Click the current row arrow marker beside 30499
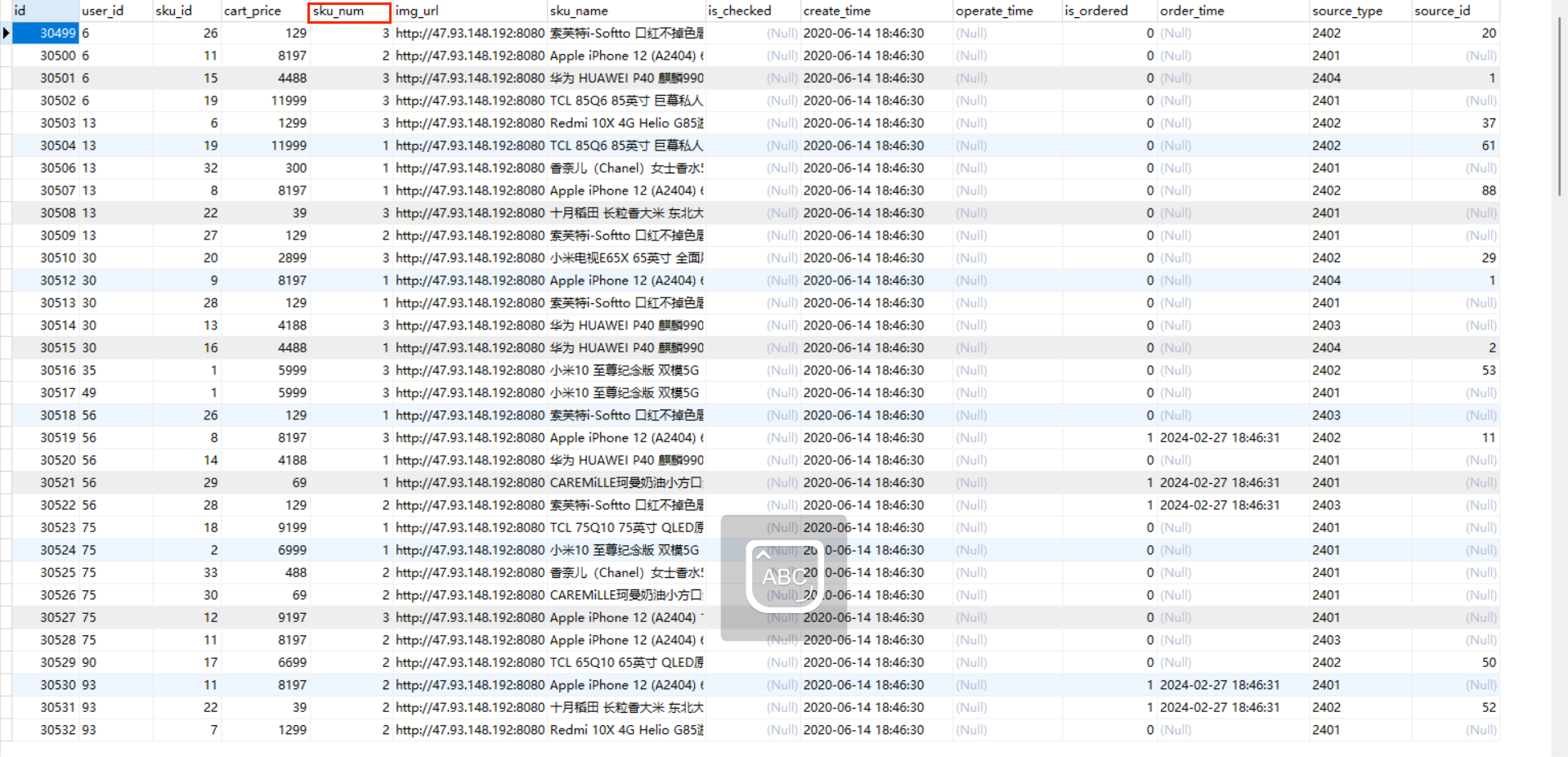This screenshot has width=1568, height=757. pos(7,34)
